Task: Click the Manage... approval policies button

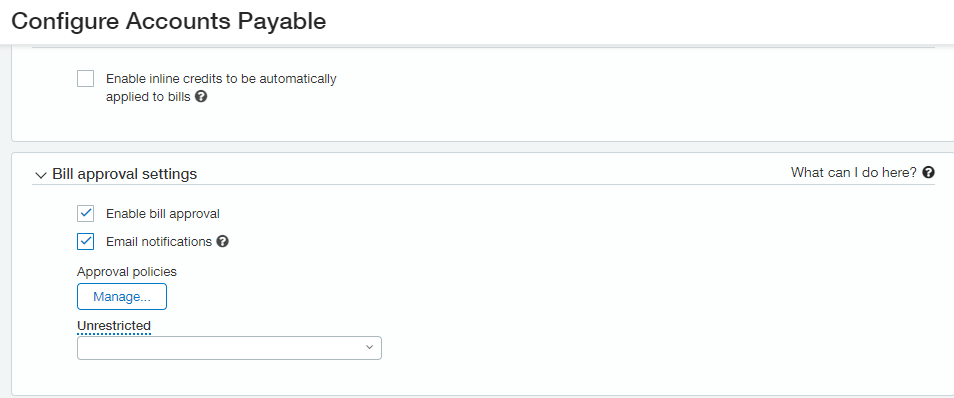Action: (x=122, y=297)
